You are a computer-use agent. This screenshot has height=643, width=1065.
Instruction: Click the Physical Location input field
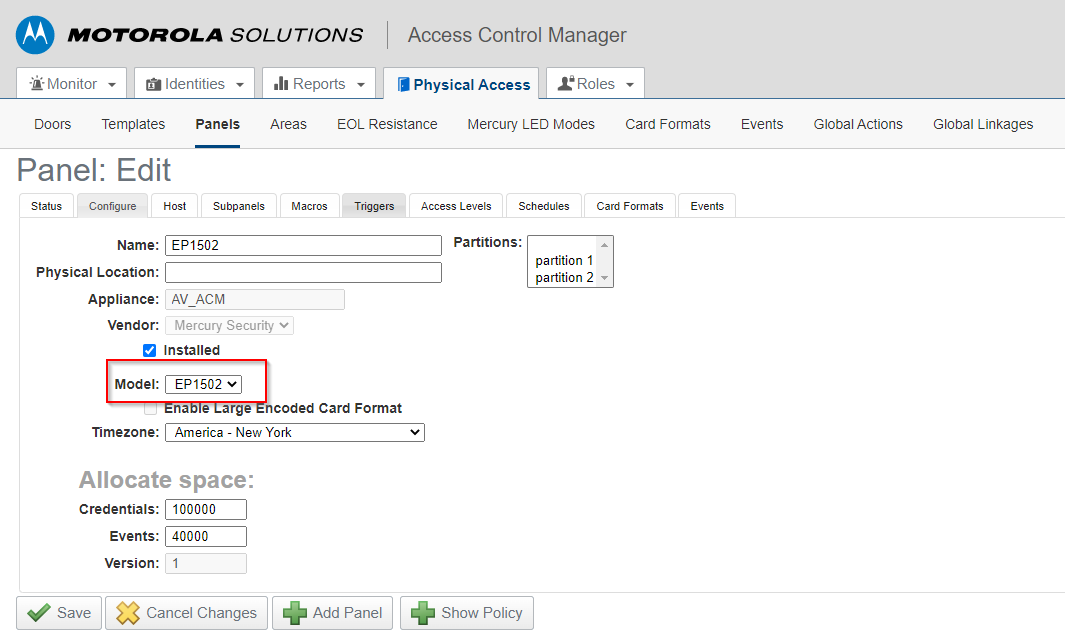[302, 272]
